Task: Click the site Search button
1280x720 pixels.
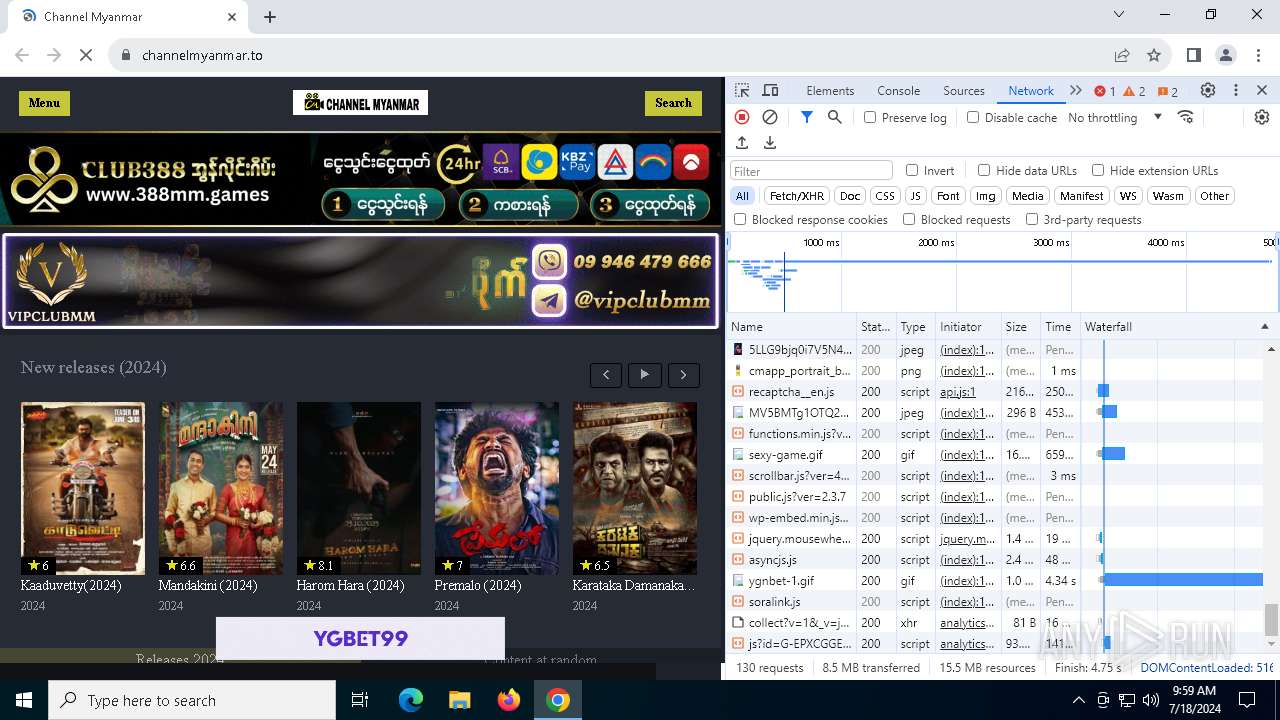Action: [x=673, y=103]
